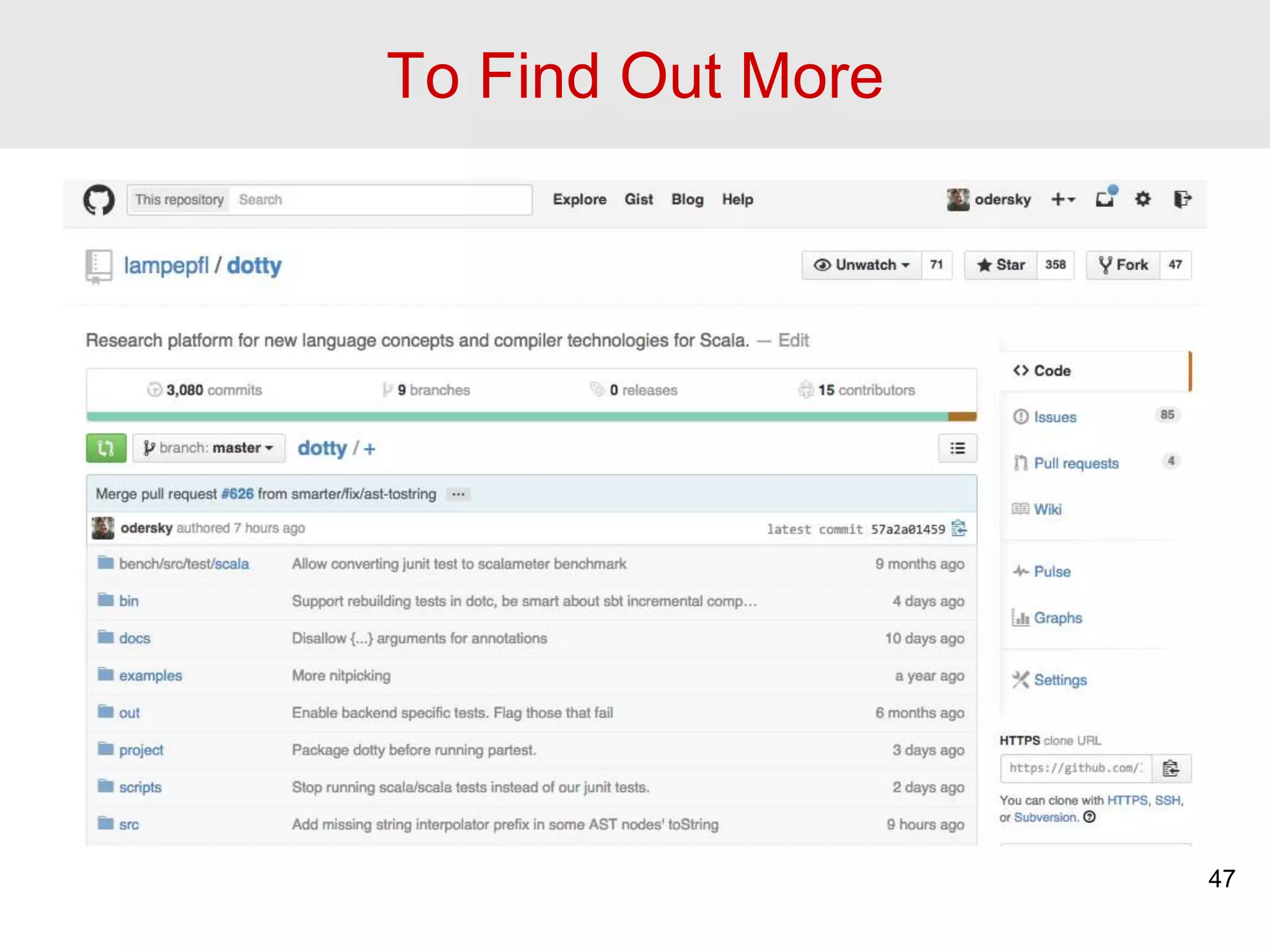Open the fork count 47
Image resolution: width=1270 pixels, height=952 pixels.
pos(1175,265)
